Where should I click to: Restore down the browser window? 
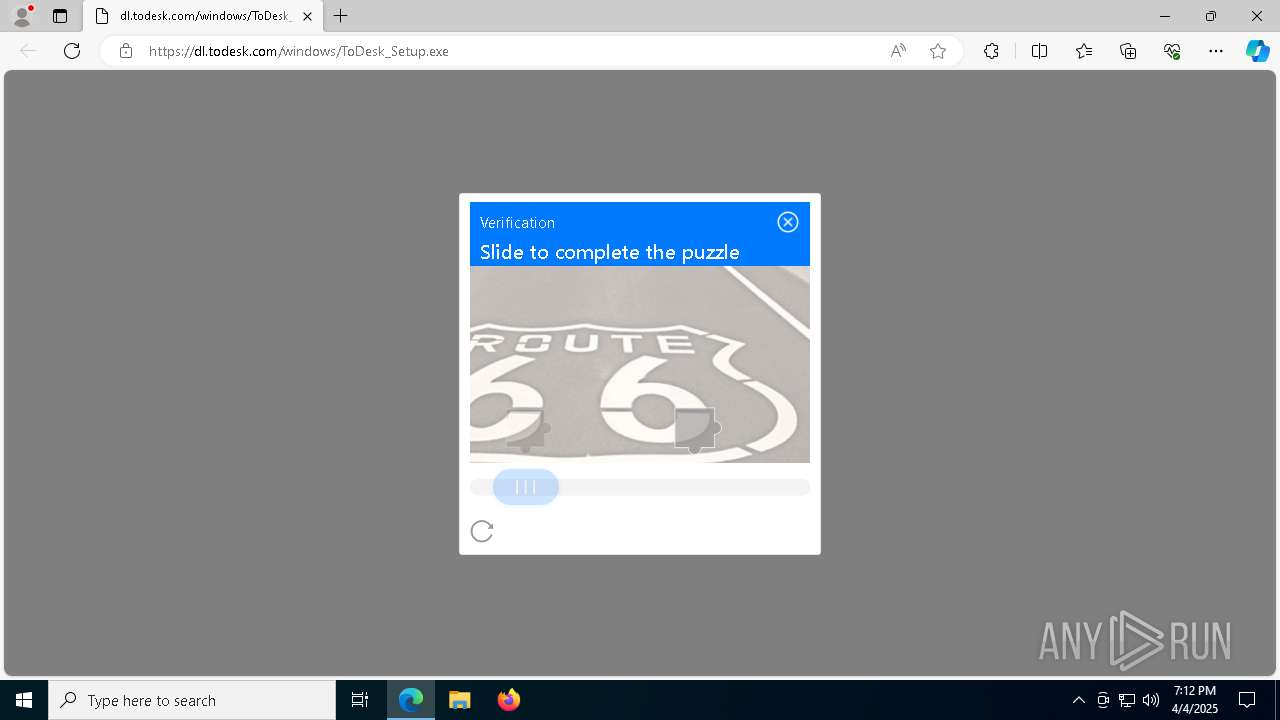[x=1211, y=16]
